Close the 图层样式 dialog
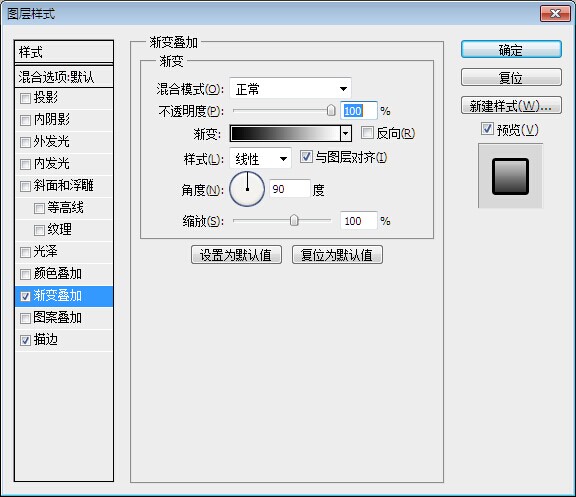 (555, 14)
